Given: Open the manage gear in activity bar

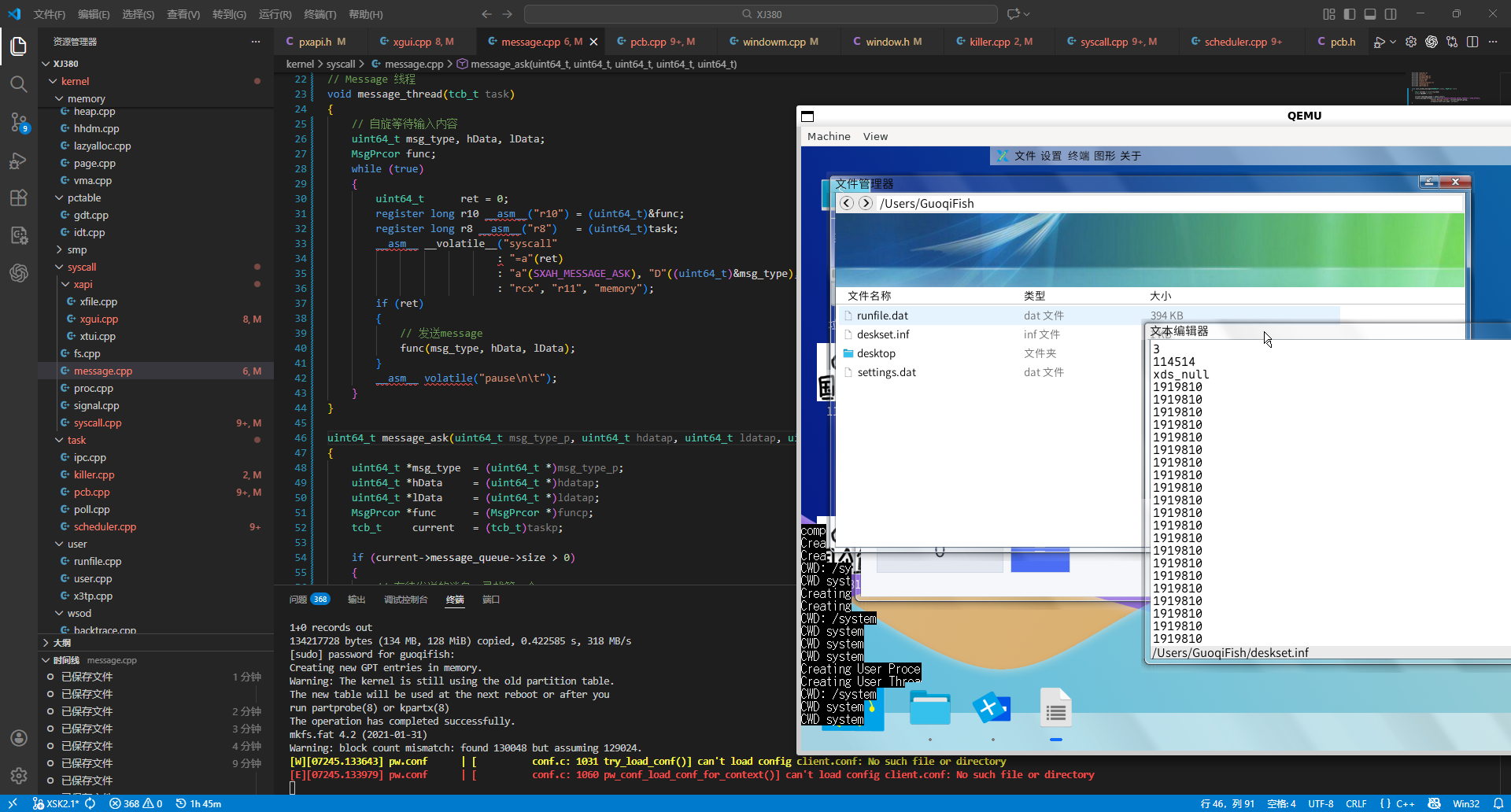Looking at the screenshot, I should coord(19,776).
